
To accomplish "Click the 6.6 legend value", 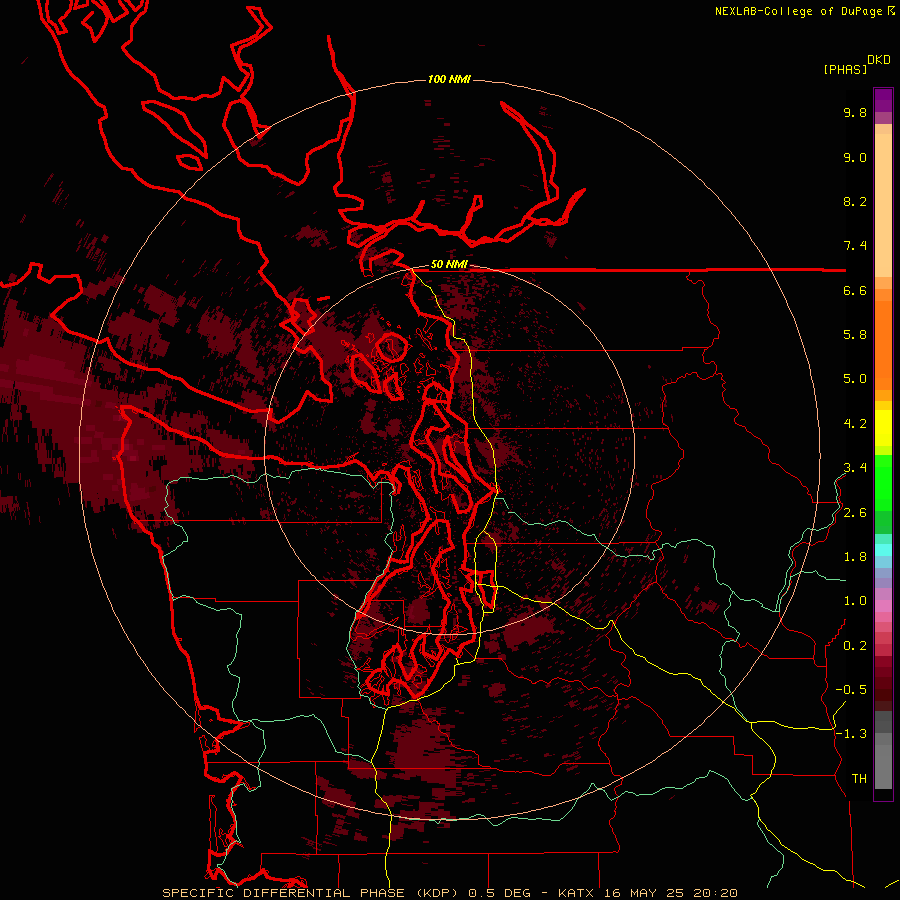I will pos(855,290).
